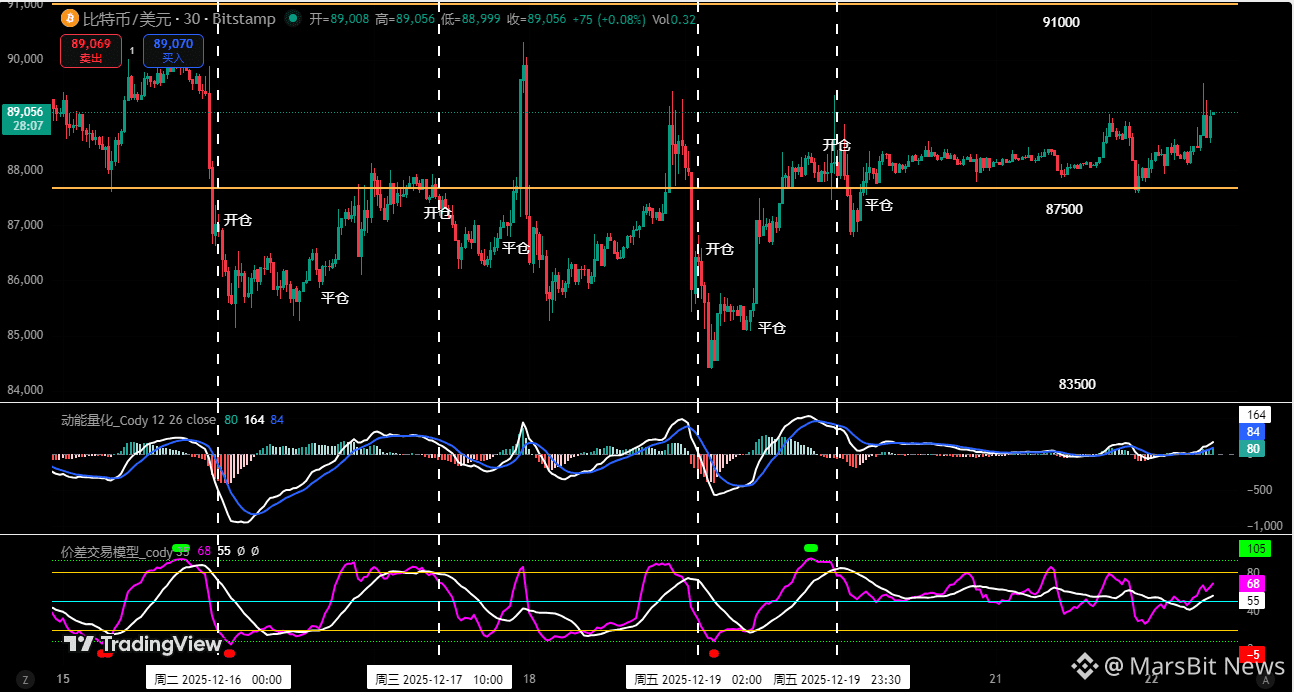Image resolution: width=1294 pixels, height=692 pixels.
Task: Click the TradingView logo
Action: tap(143, 644)
